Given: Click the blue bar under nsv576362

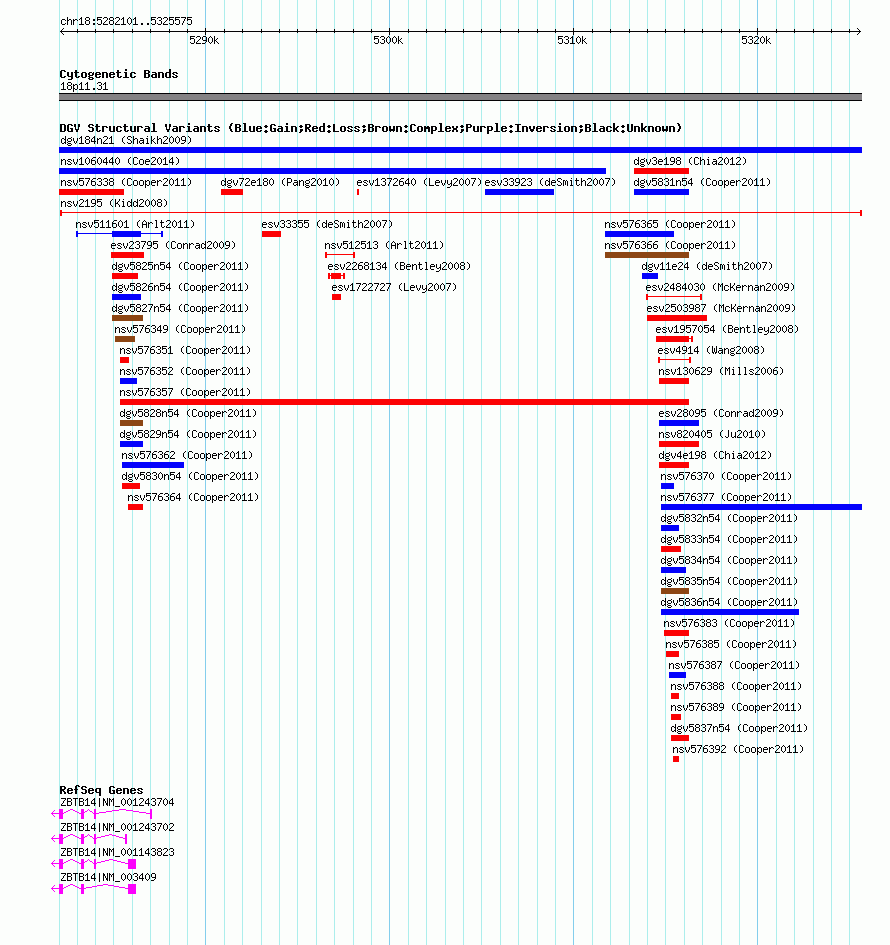Looking at the screenshot, I should [x=153, y=465].
